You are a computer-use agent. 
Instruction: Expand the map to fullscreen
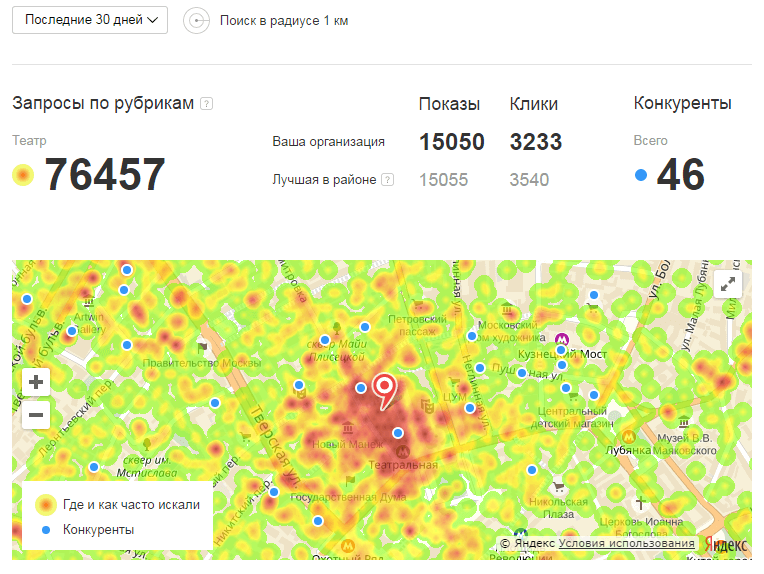(x=728, y=284)
